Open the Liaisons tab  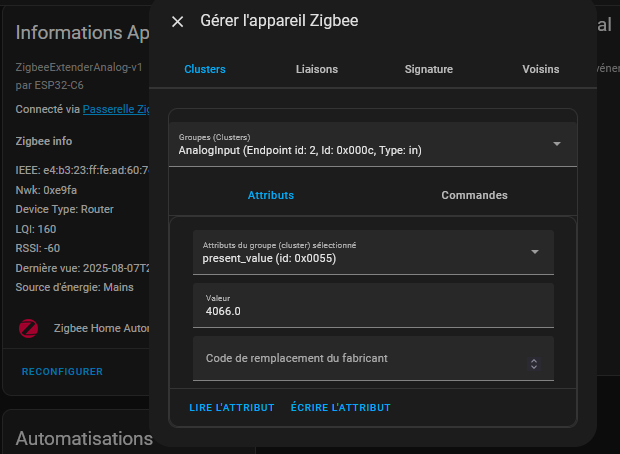[x=317, y=69]
